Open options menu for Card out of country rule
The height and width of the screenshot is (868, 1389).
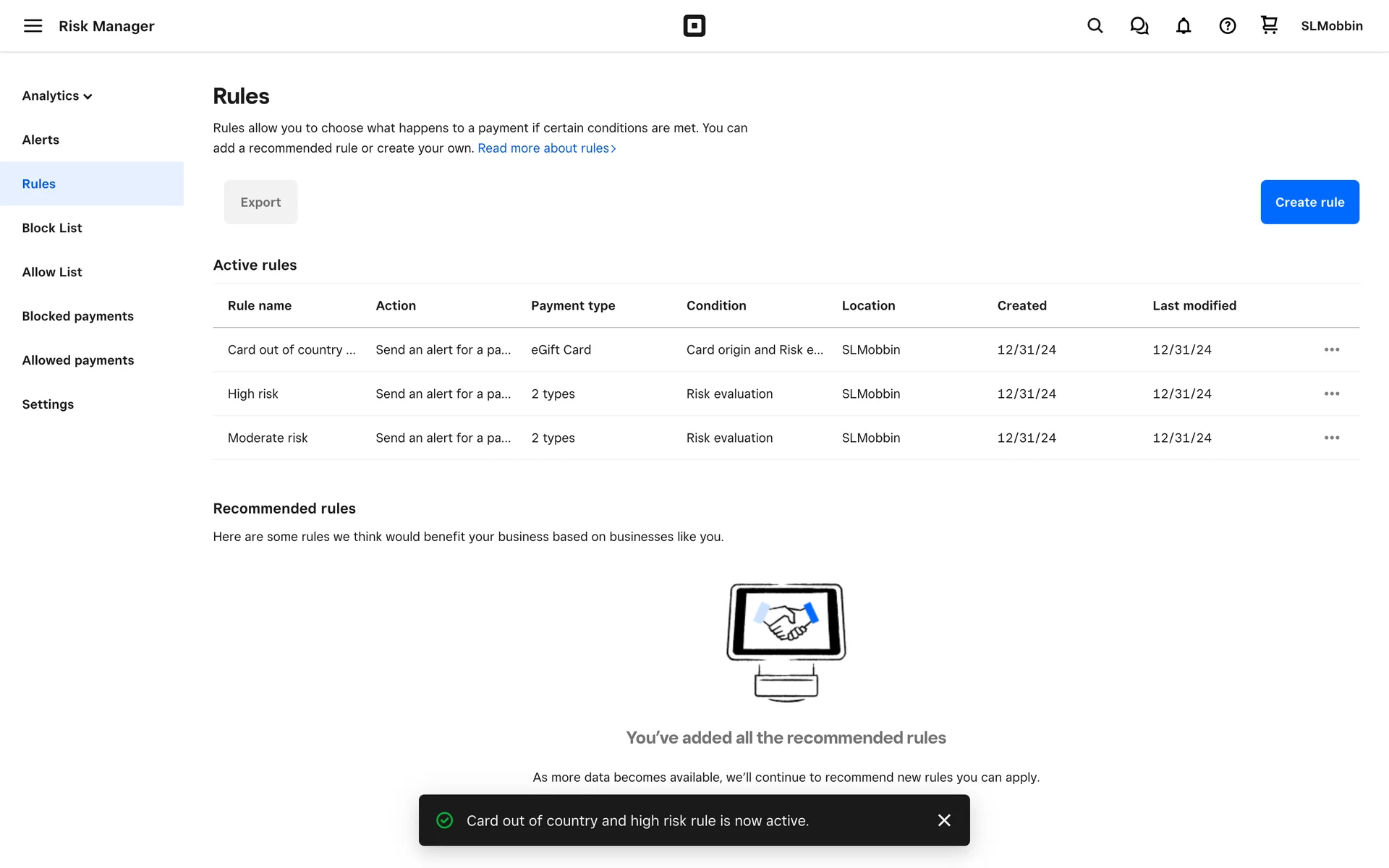click(x=1331, y=349)
